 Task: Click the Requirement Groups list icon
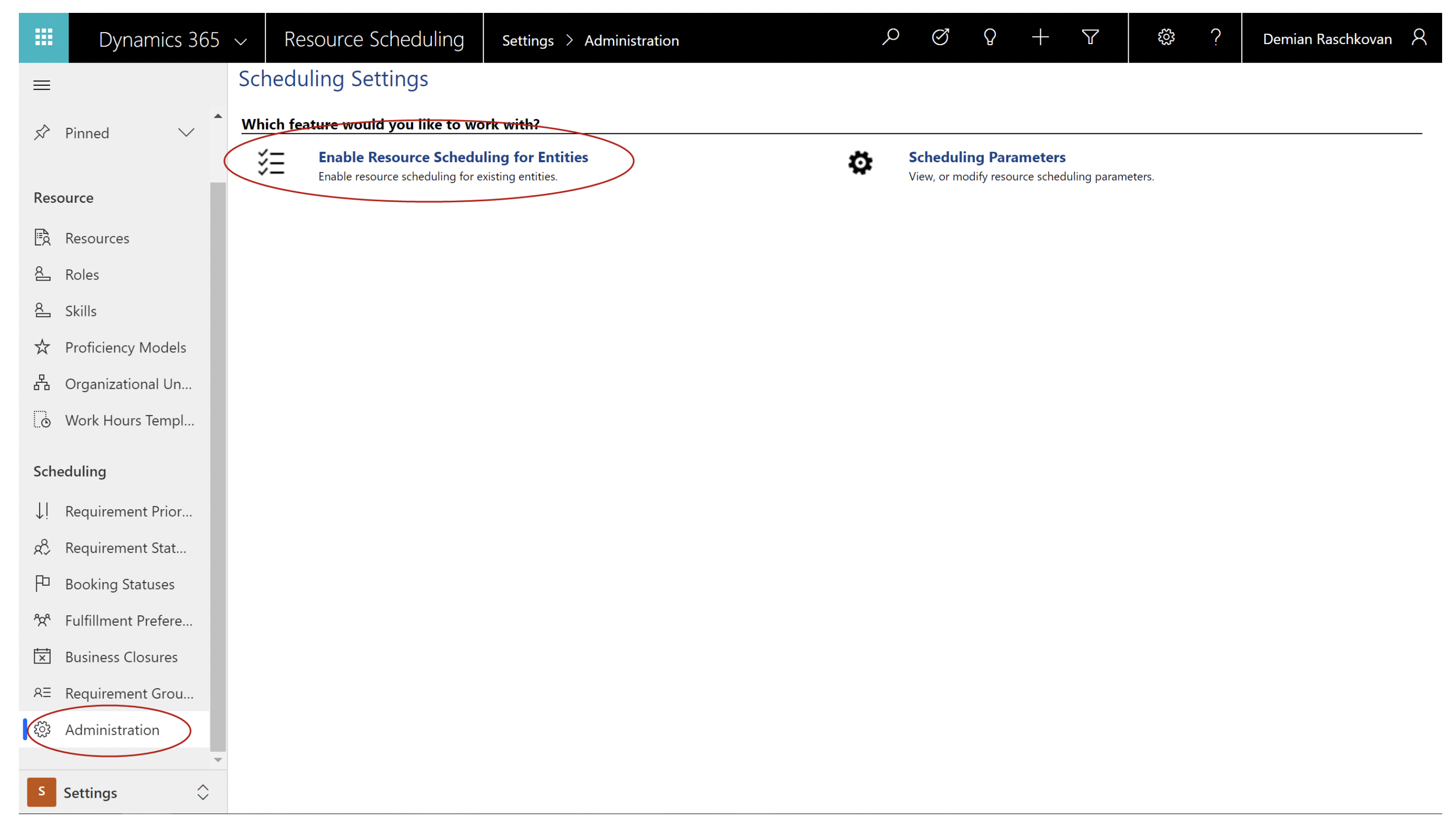point(42,693)
